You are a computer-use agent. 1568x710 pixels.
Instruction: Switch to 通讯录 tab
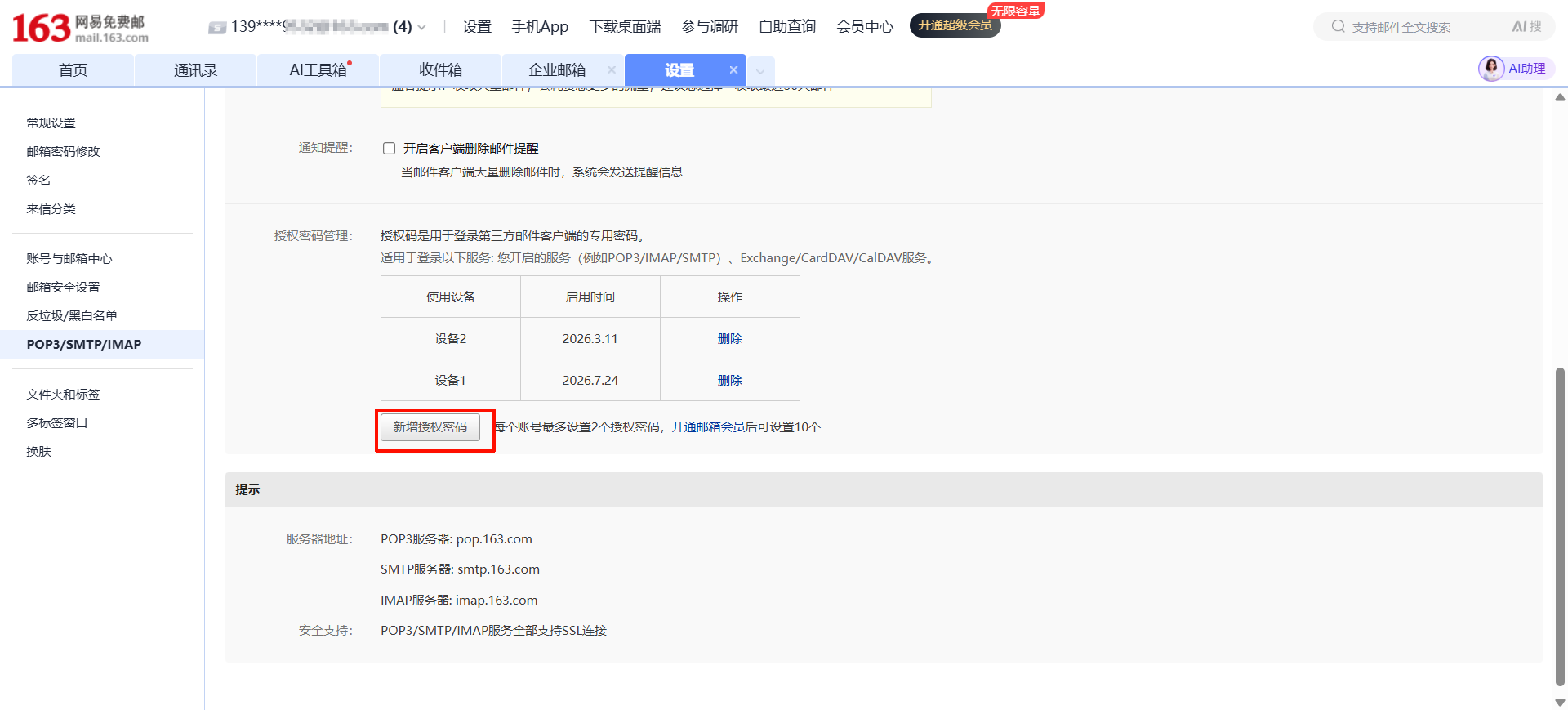[x=196, y=70]
